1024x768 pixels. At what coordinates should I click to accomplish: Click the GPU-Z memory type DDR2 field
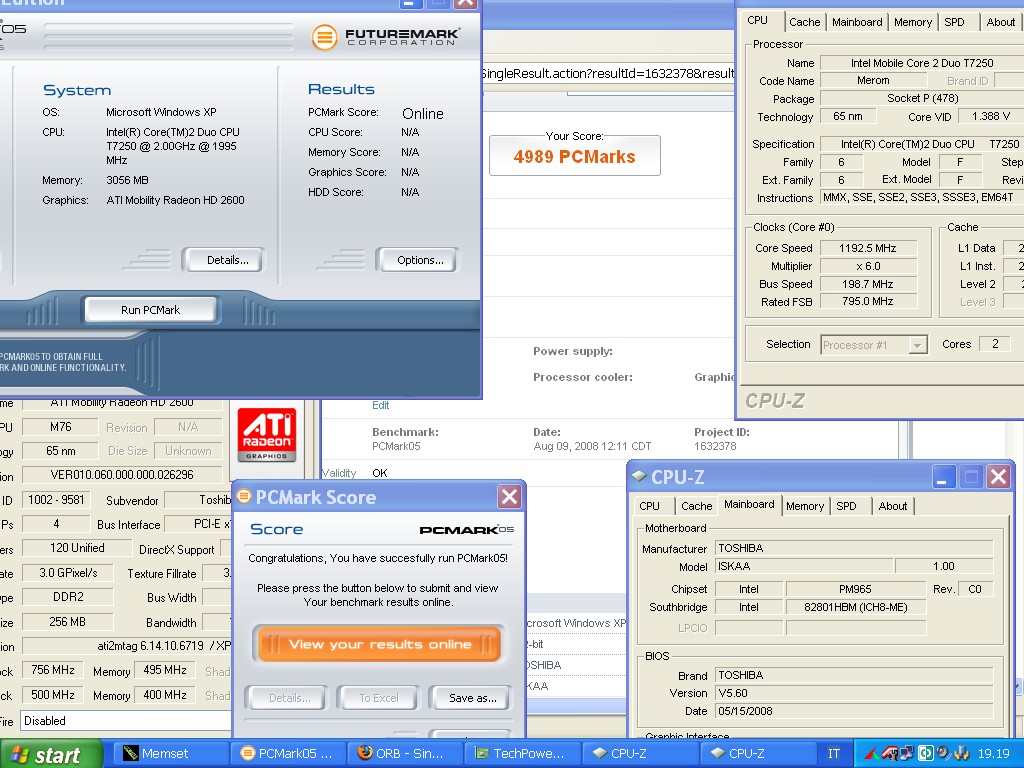[x=68, y=597]
